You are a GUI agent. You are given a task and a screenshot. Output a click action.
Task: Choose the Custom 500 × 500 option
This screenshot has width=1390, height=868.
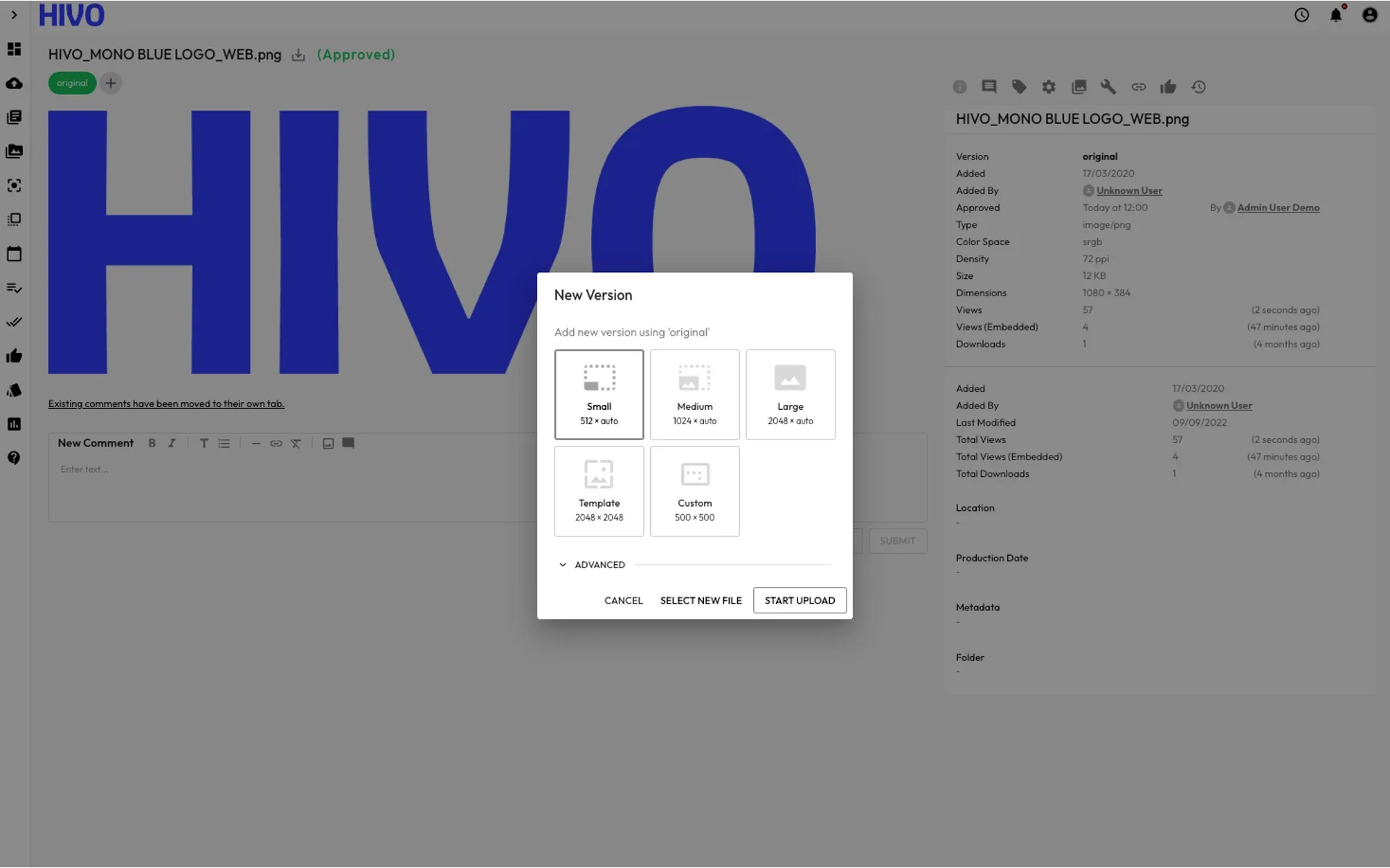click(x=695, y=491)
